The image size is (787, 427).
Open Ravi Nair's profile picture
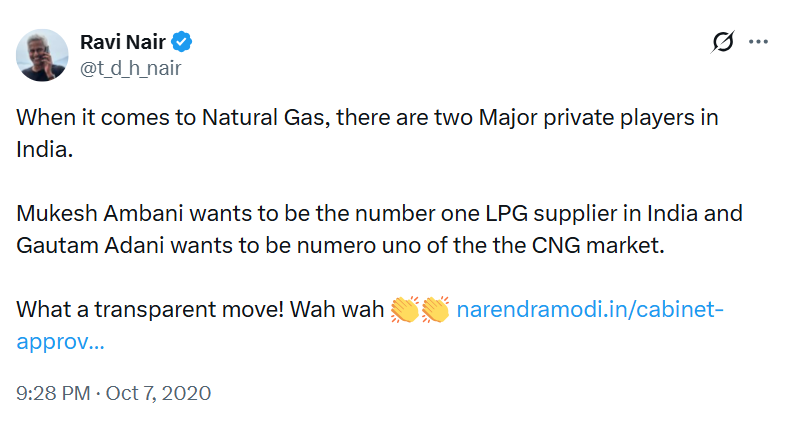43,55
